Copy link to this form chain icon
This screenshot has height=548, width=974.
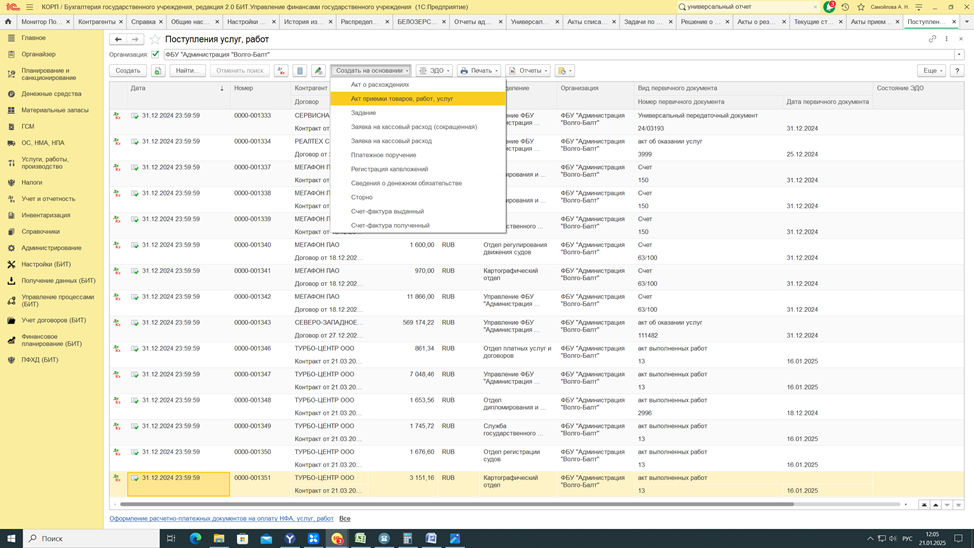coord(932,39)
